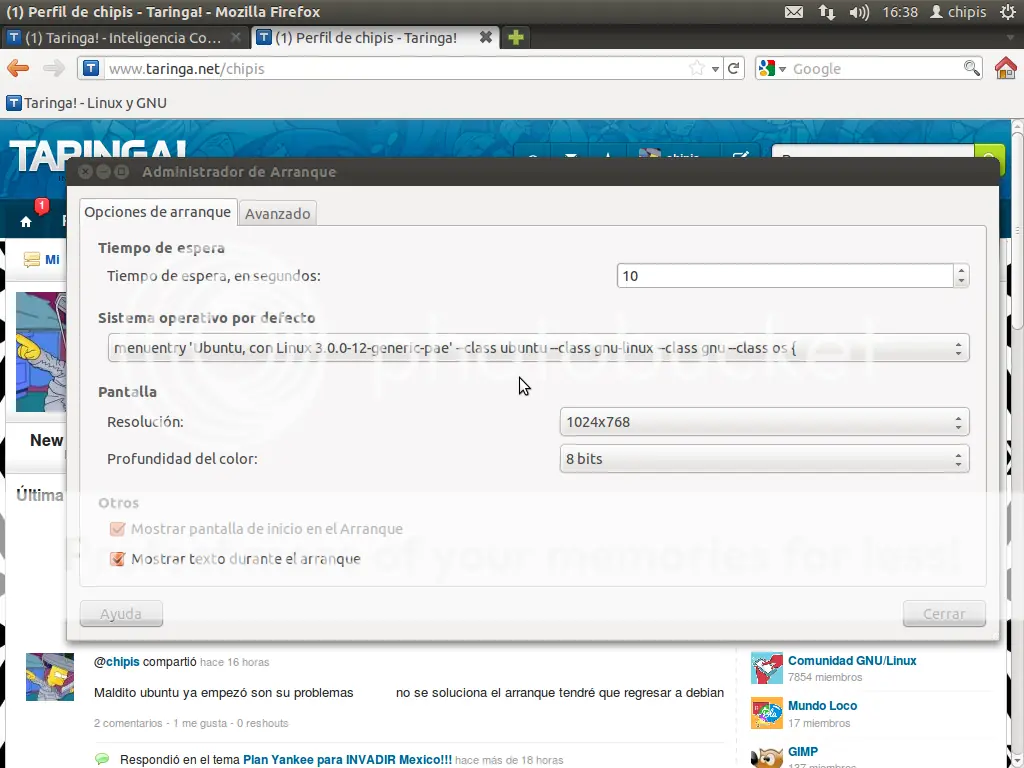This screenshot has width=1024, height=768.
Task: Click the search magnifier in Google box
Action: point(971,68)
